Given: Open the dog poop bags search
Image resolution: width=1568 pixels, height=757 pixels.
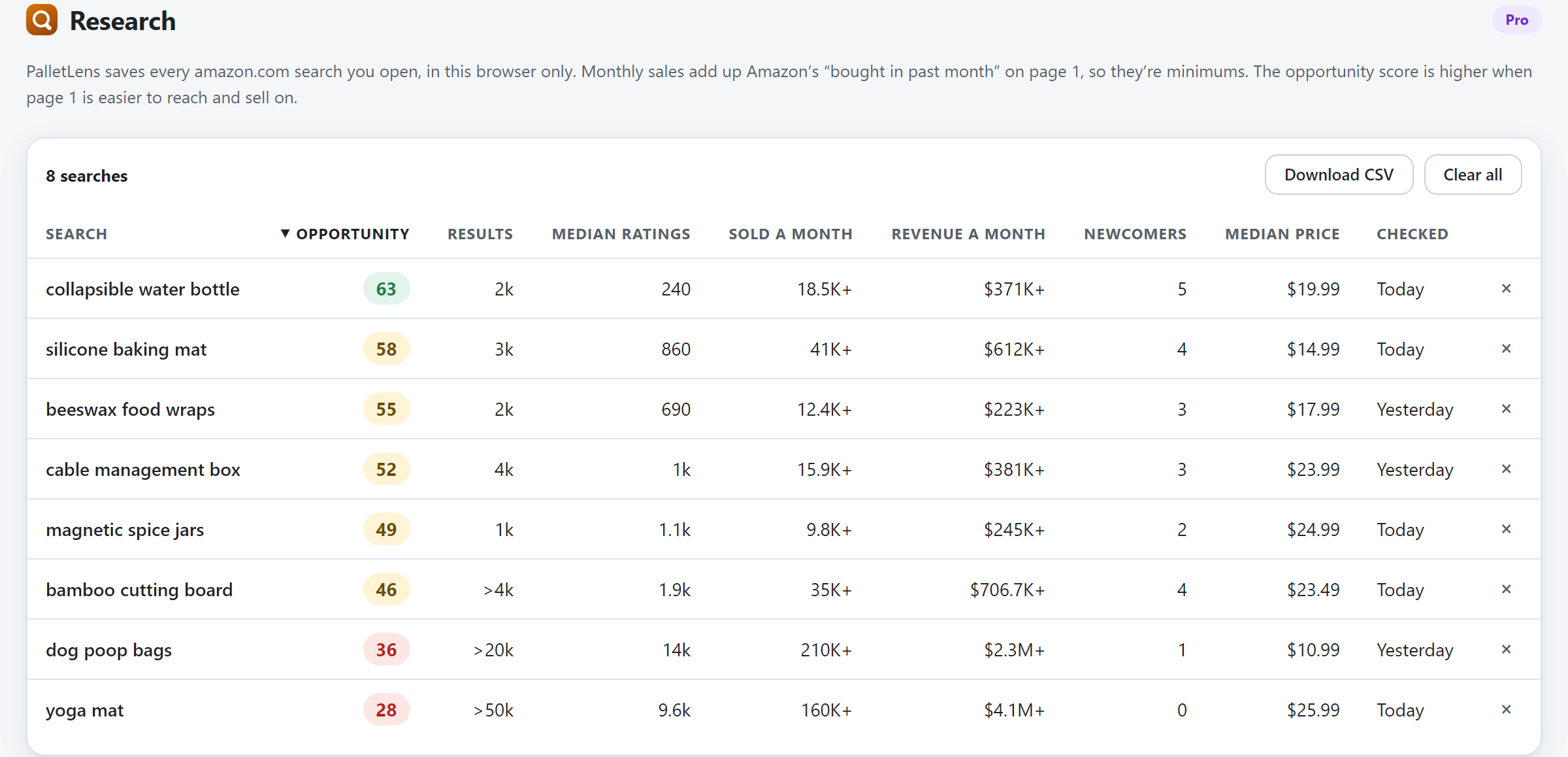Looking at the screenshot, I should pos(108,650).
